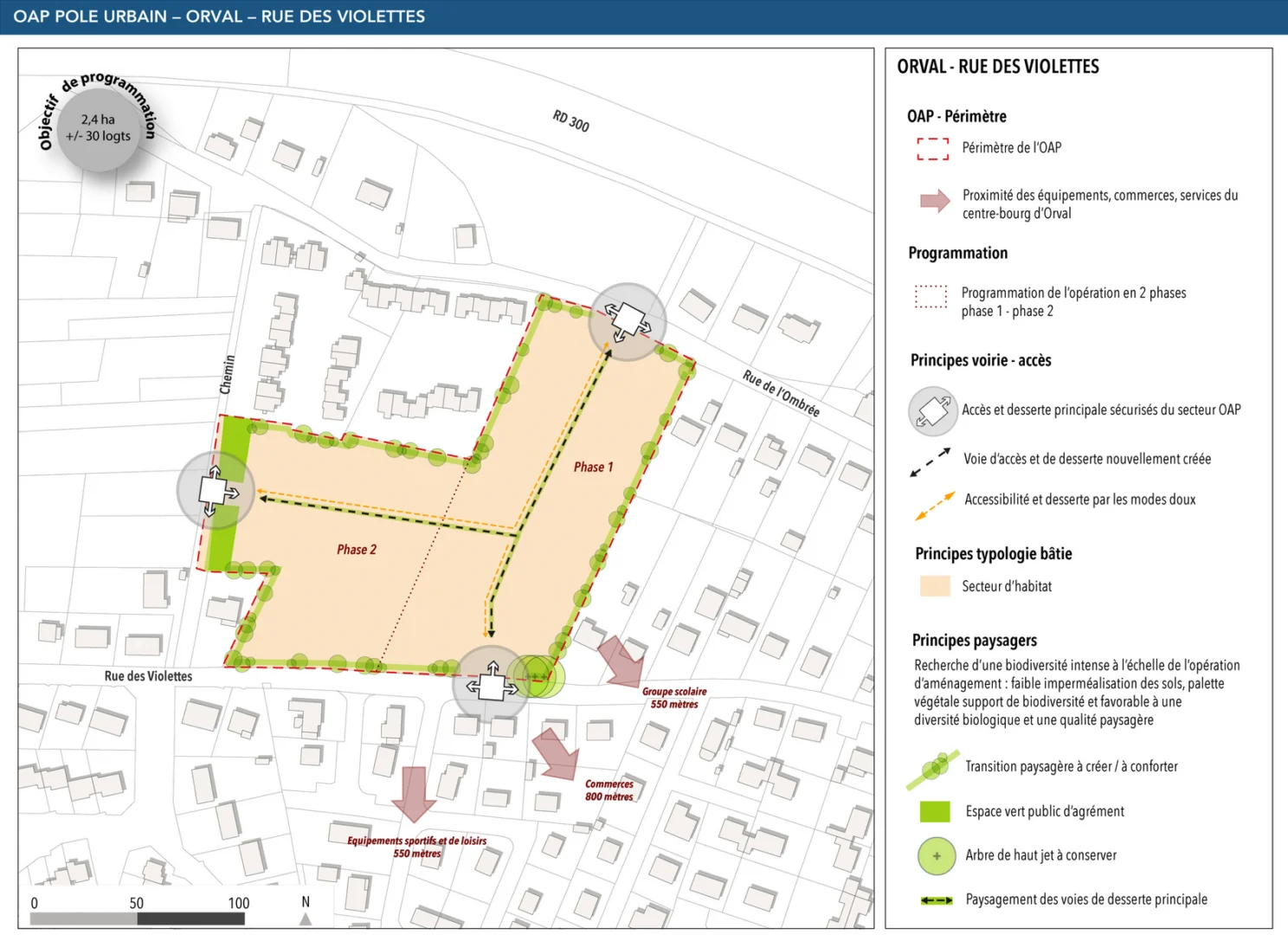1288x935 pixels.
Task: Click the pink proximity arrow in the legend
Action: click(x=934, y=202)
